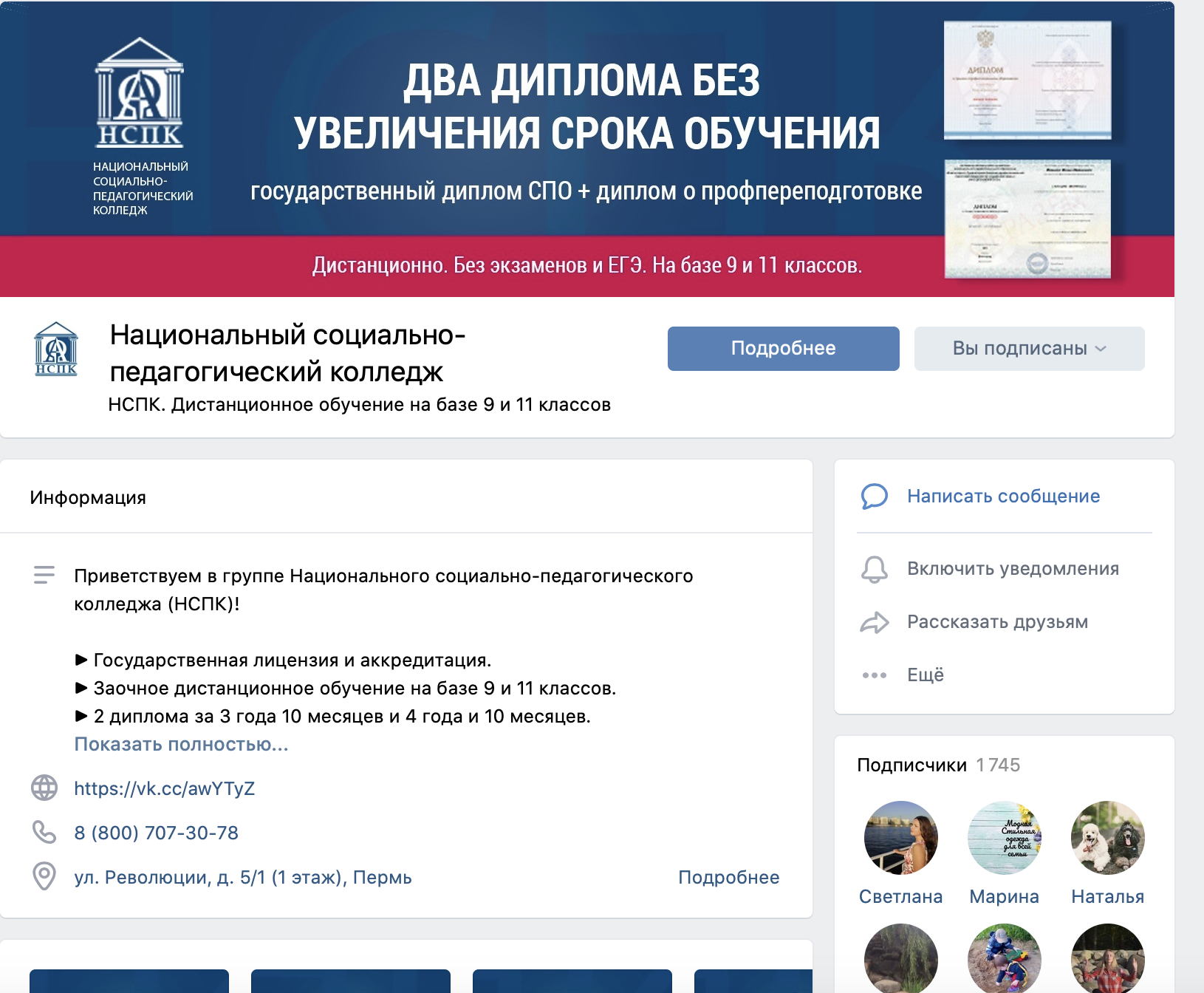Open the message bubble icon
This screenshot has width=1204, height=993.
click(875, 498)
